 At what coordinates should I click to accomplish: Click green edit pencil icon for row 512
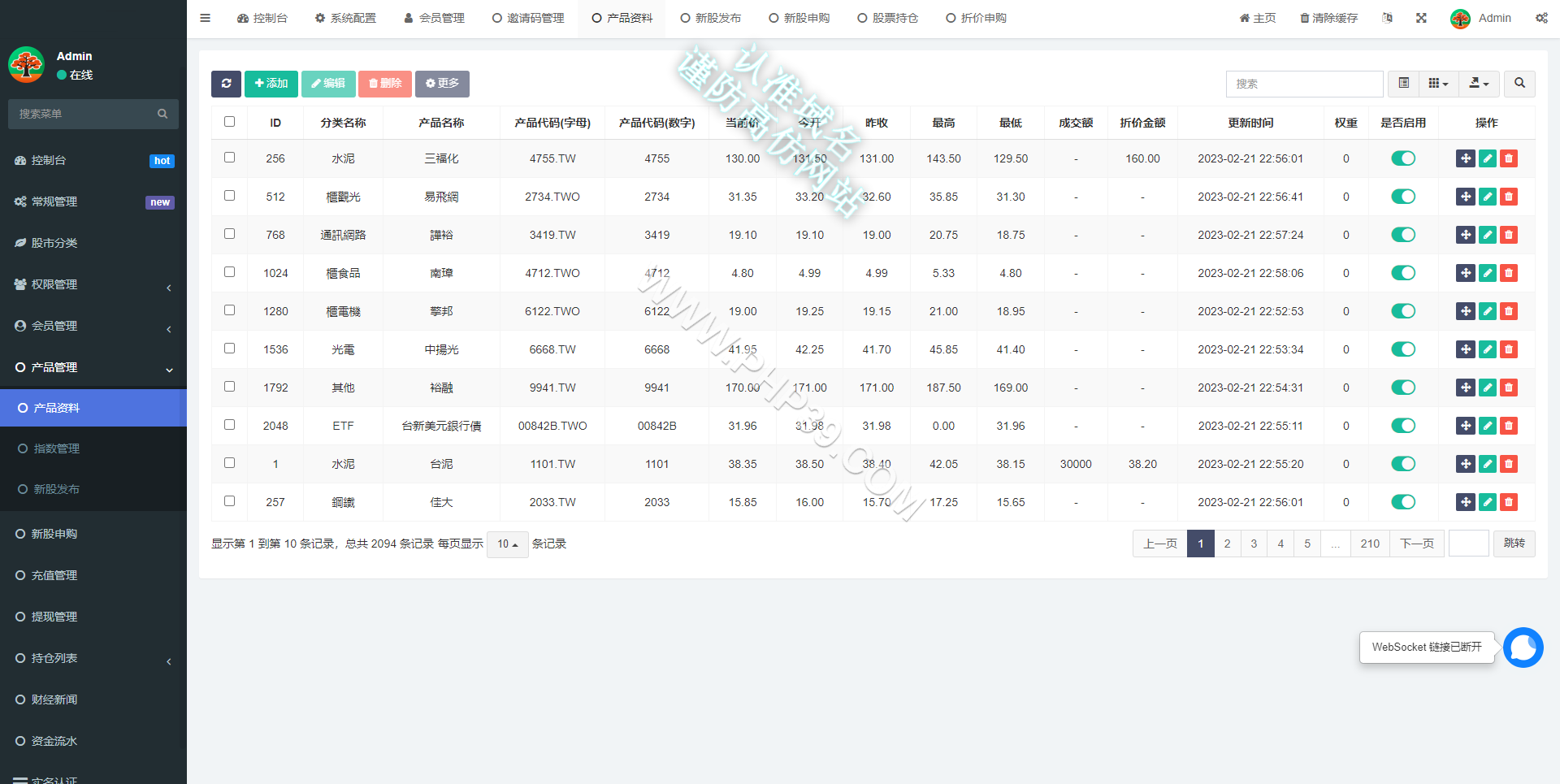tap(1487, 197)
